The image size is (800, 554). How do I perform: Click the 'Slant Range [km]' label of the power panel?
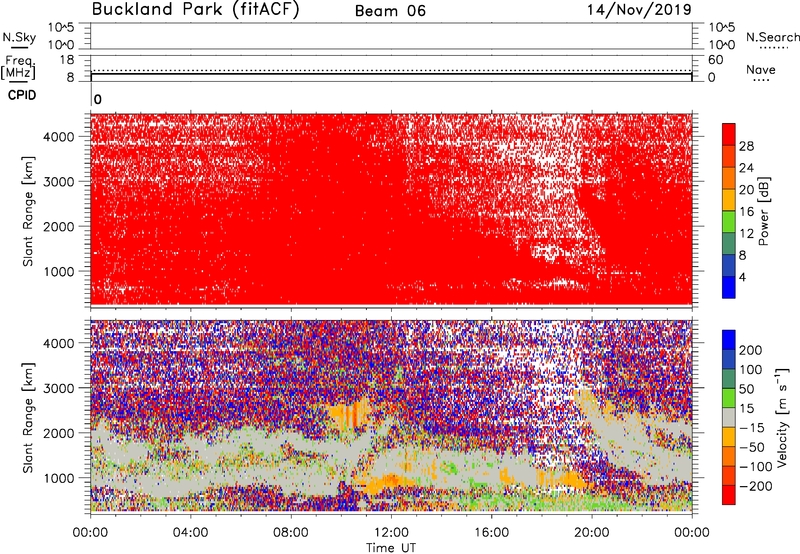pos(28,211)
